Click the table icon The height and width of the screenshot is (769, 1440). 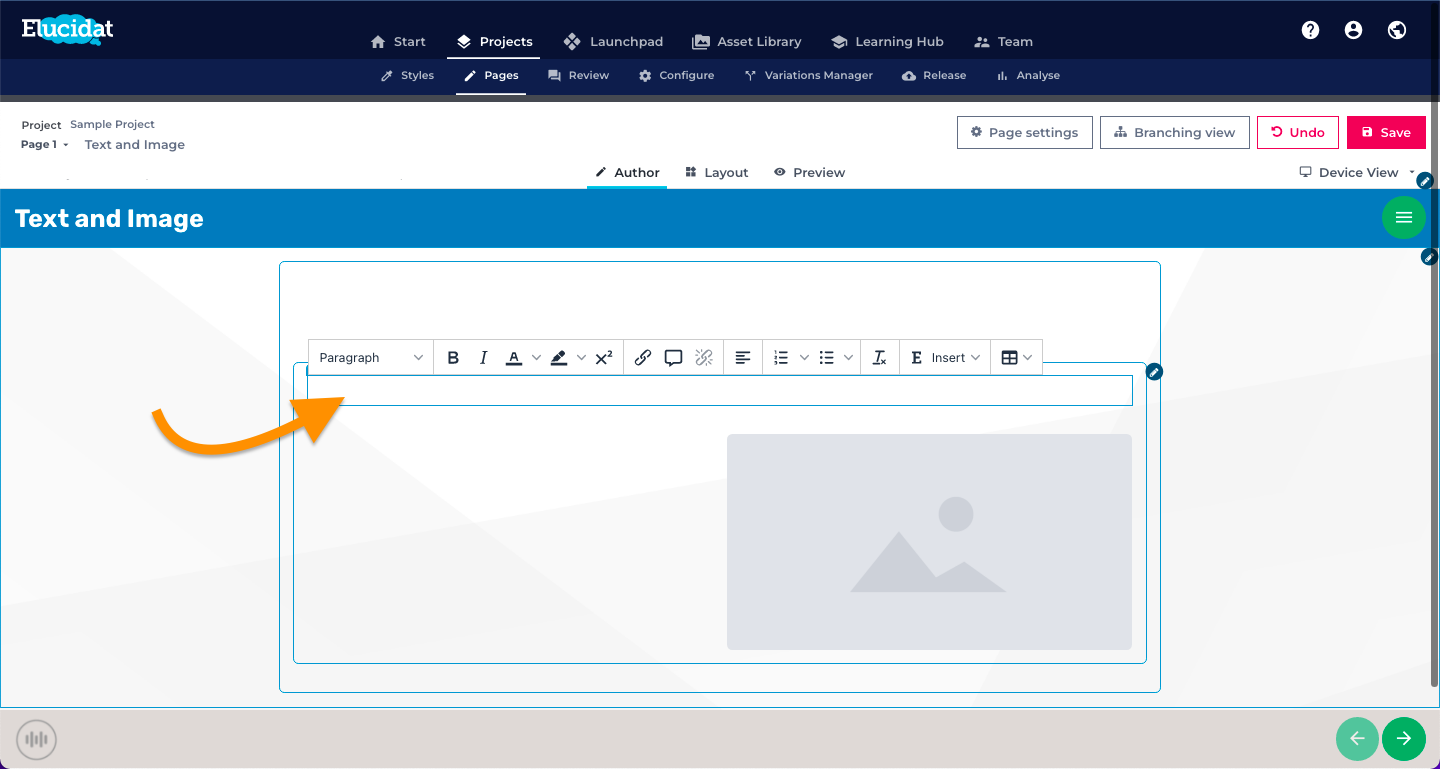point(1010,358)
